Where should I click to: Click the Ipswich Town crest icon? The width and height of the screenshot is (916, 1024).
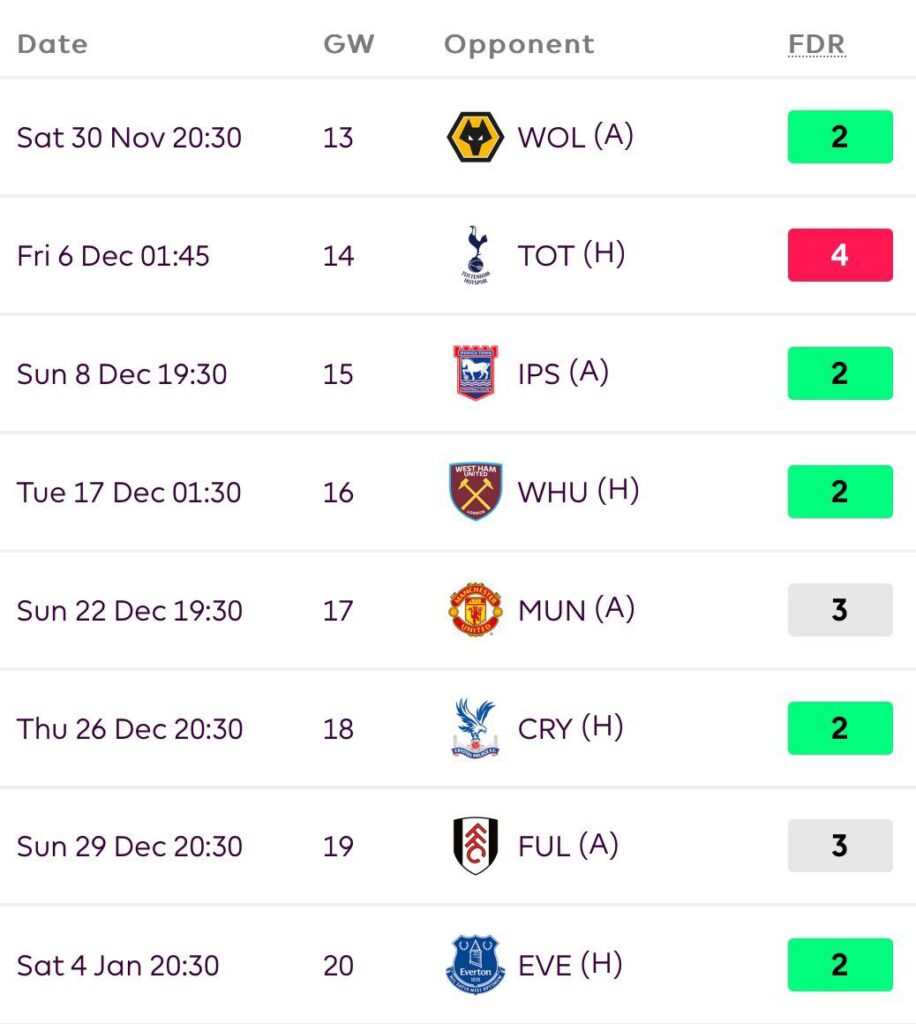point(475,373)
